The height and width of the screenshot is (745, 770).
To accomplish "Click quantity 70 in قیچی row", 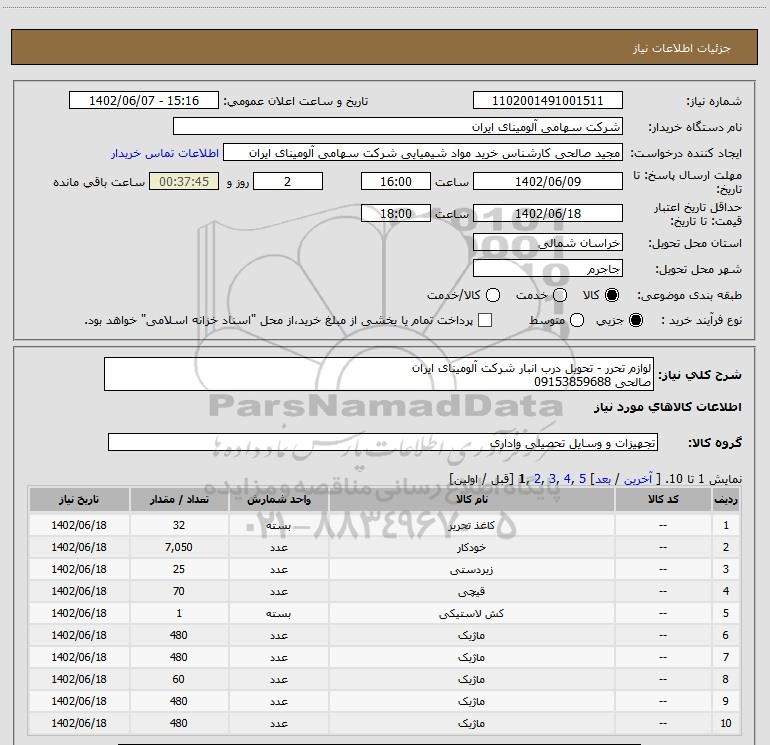I will pos(179,591).
